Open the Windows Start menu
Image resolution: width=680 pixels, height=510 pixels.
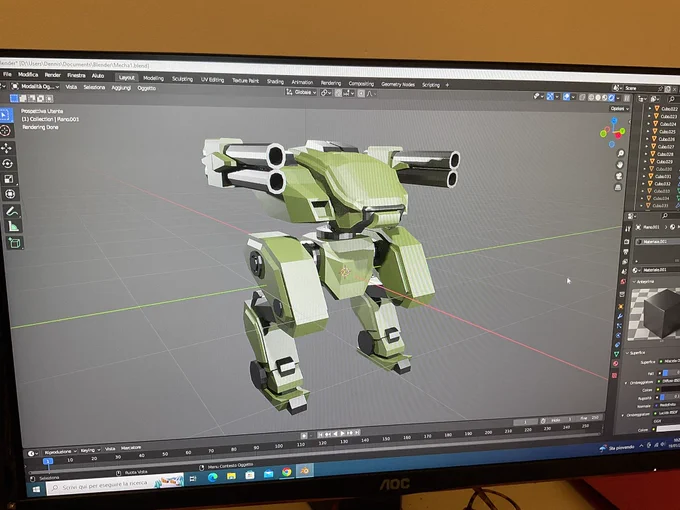[36, 489]
